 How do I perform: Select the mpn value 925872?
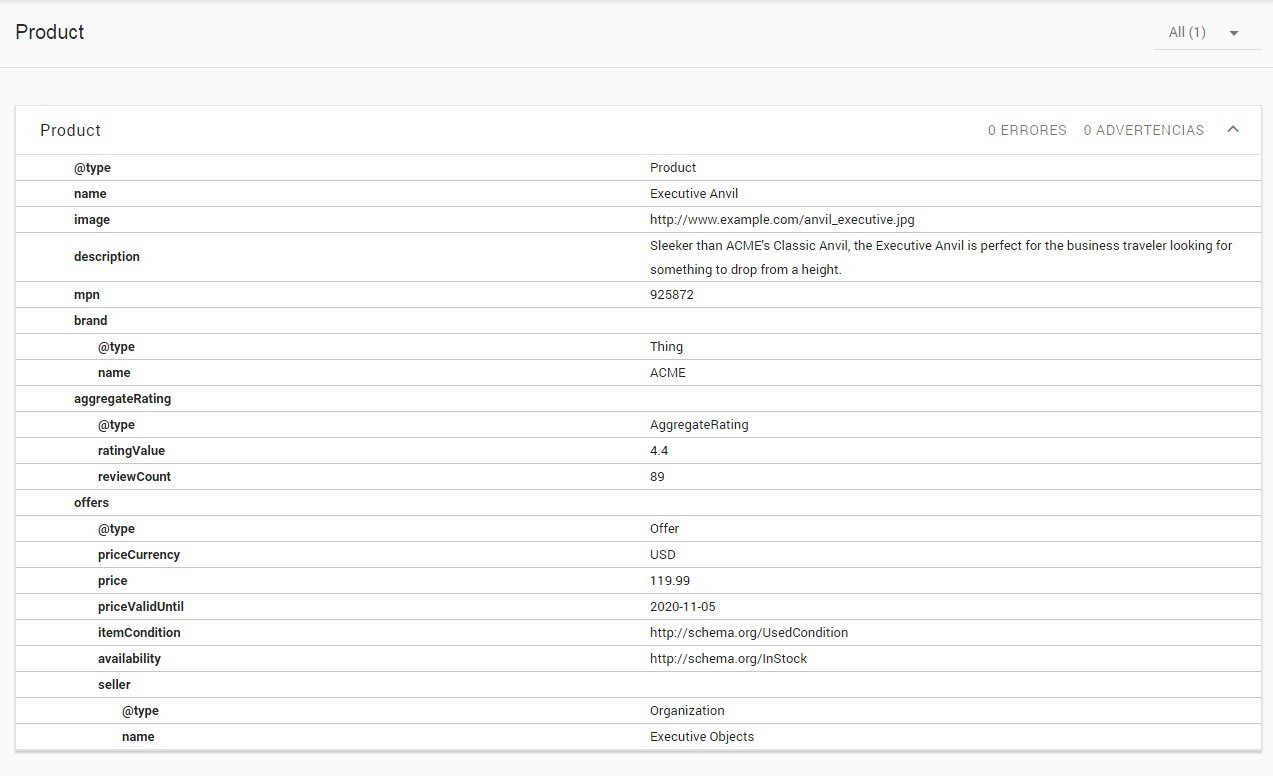click(x=672, y=295)
